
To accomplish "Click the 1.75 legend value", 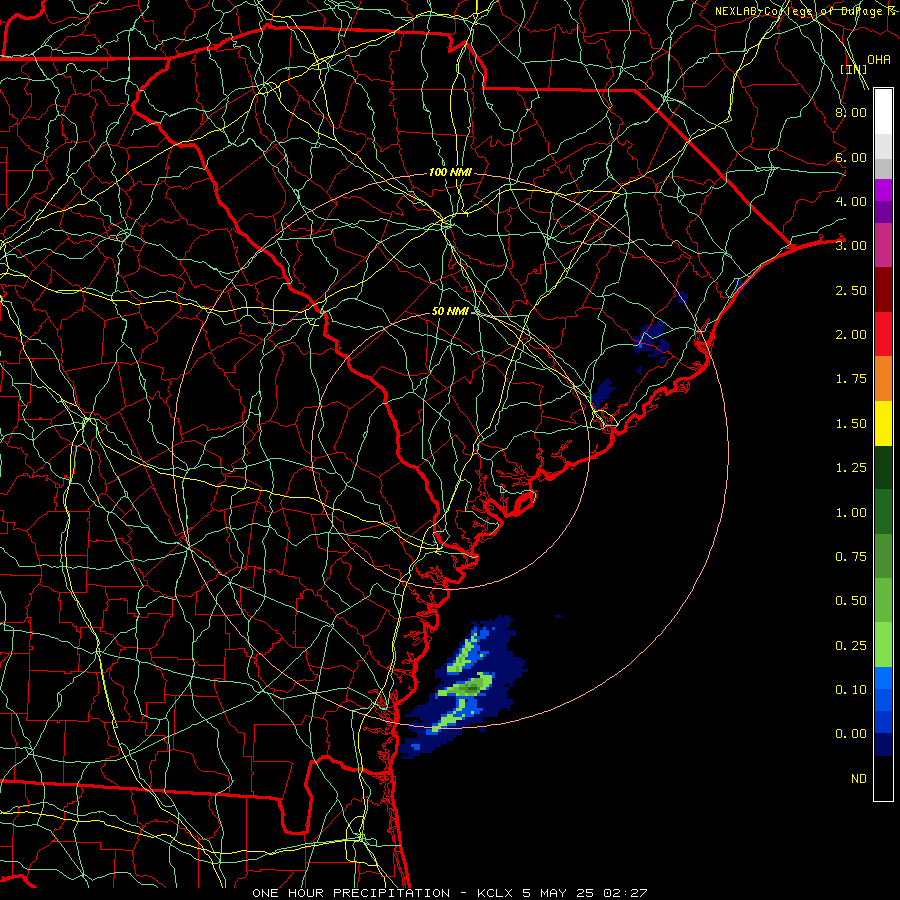I will [851, 379].
